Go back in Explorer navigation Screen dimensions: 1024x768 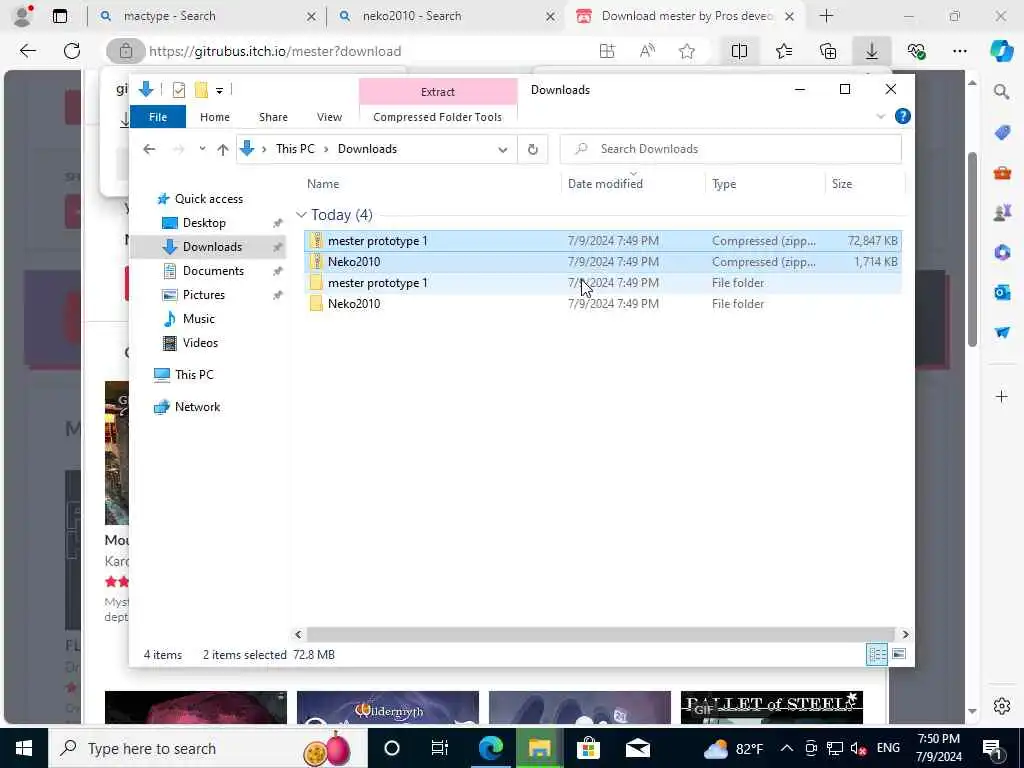click(x=149, y=150)
